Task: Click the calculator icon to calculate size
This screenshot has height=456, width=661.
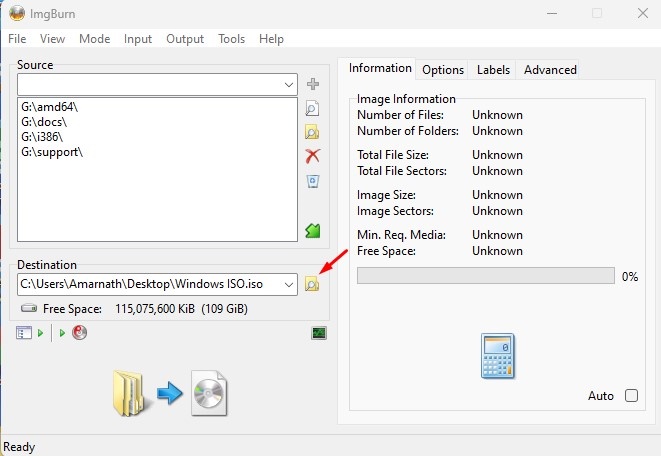Action: click(x=496, y=355)
